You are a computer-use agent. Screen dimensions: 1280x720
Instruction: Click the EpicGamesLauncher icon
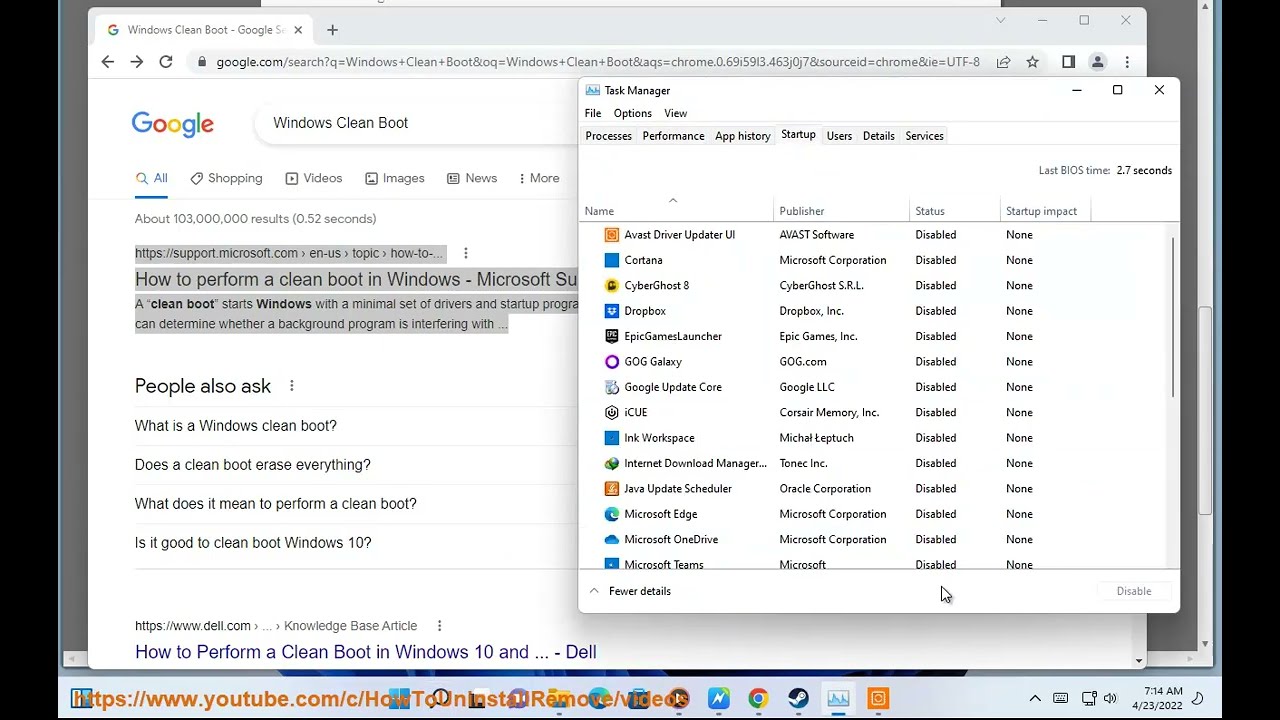coord(612,336)
